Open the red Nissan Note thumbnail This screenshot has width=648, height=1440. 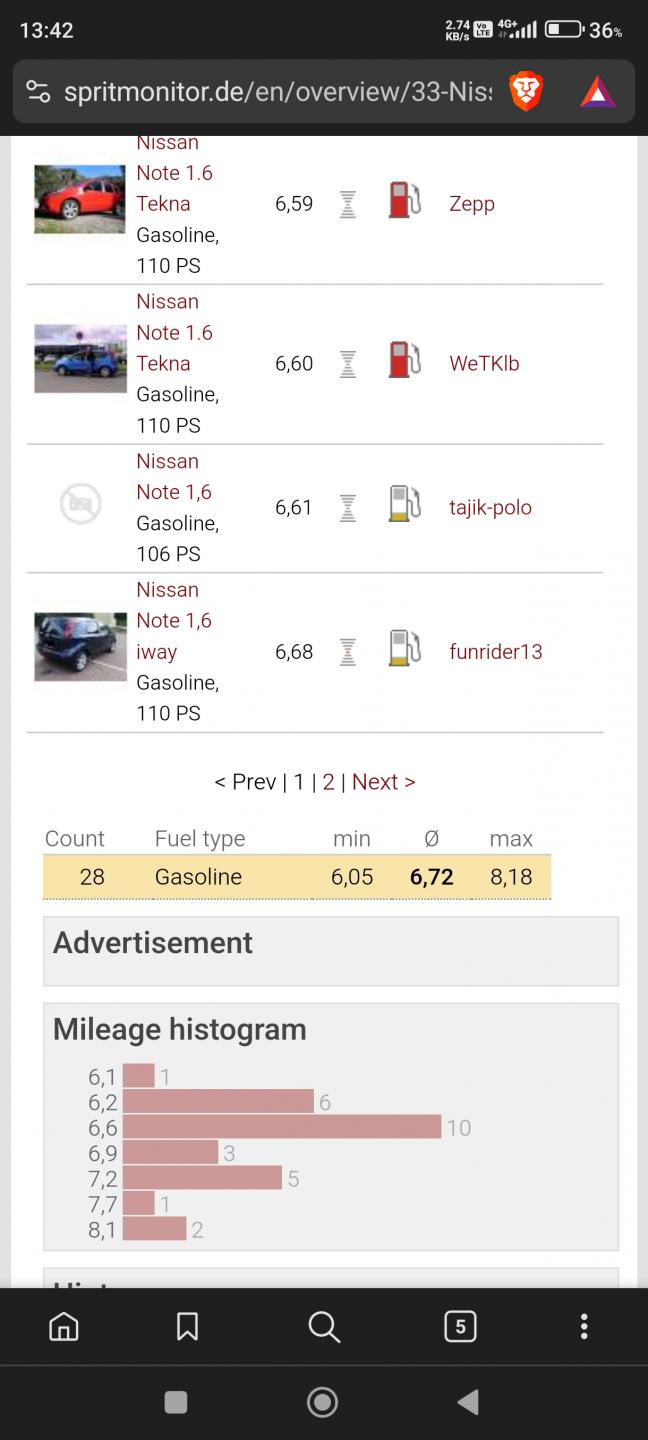[80, 199]
